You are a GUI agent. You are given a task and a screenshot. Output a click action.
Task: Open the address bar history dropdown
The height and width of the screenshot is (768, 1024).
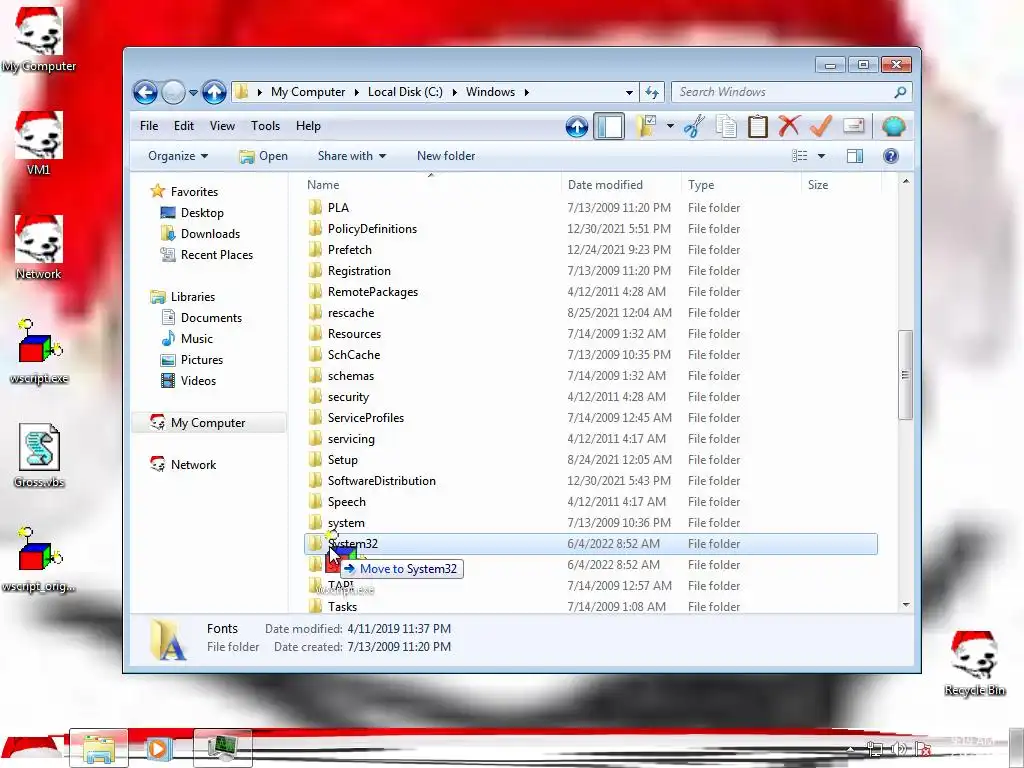pos(629,93)
